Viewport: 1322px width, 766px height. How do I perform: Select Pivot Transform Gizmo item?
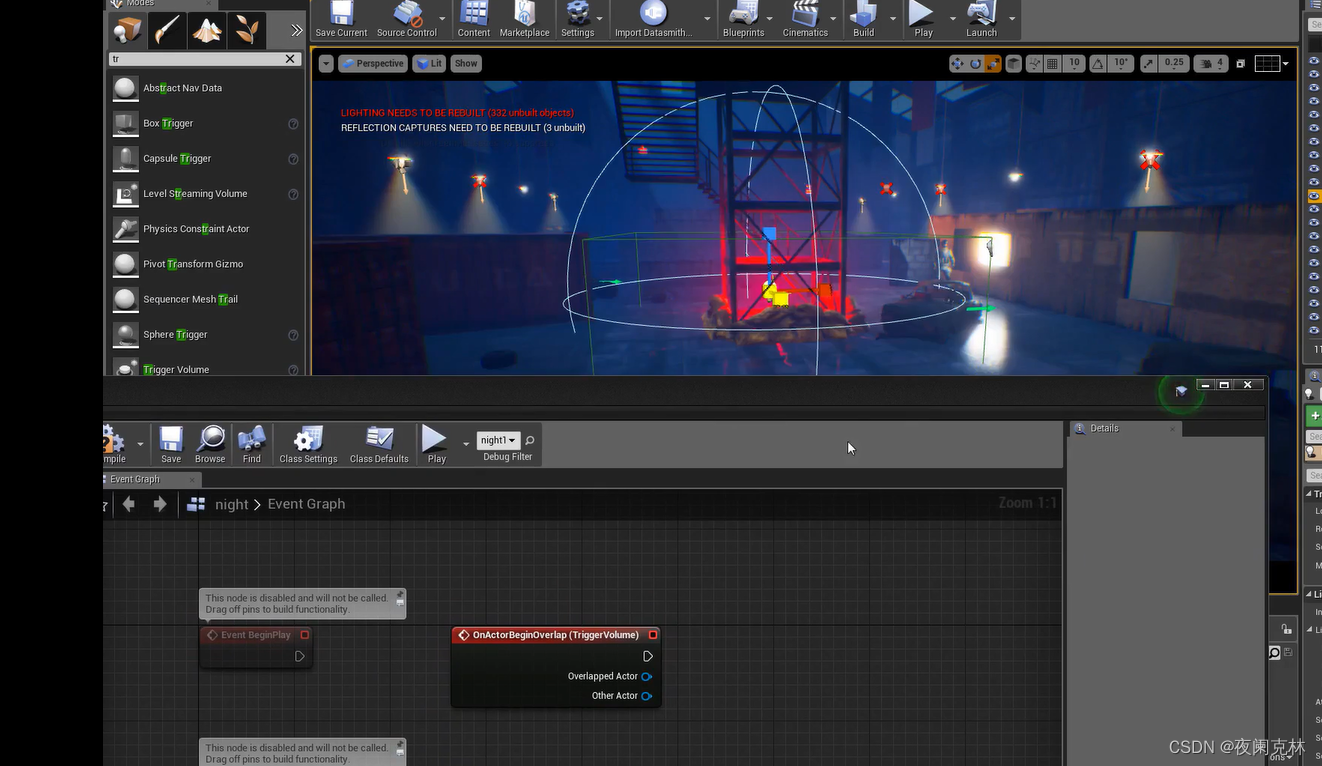point(205,264)
